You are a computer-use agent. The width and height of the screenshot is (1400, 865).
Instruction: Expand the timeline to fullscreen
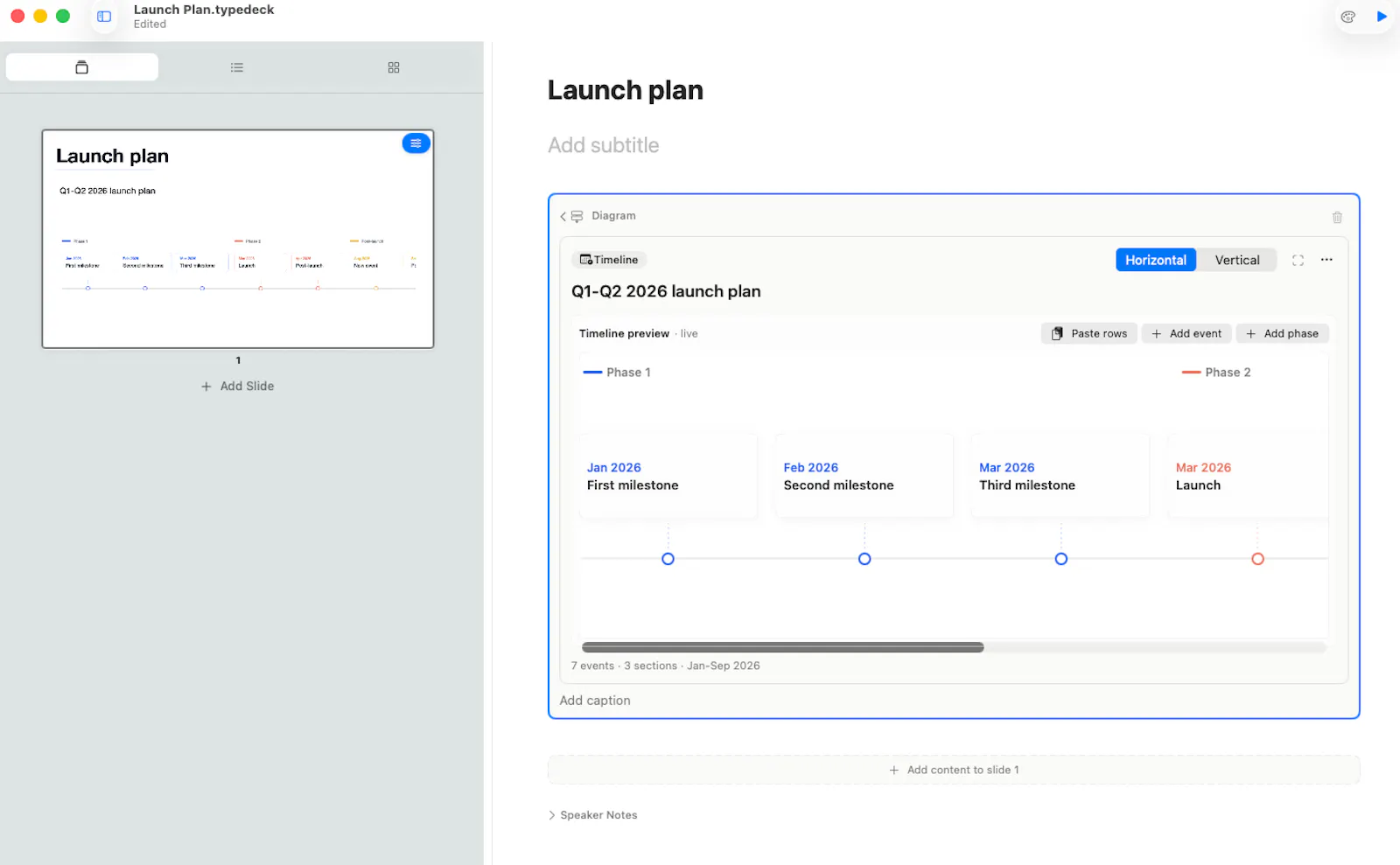pyautogui.click(x=1298, y=260)
